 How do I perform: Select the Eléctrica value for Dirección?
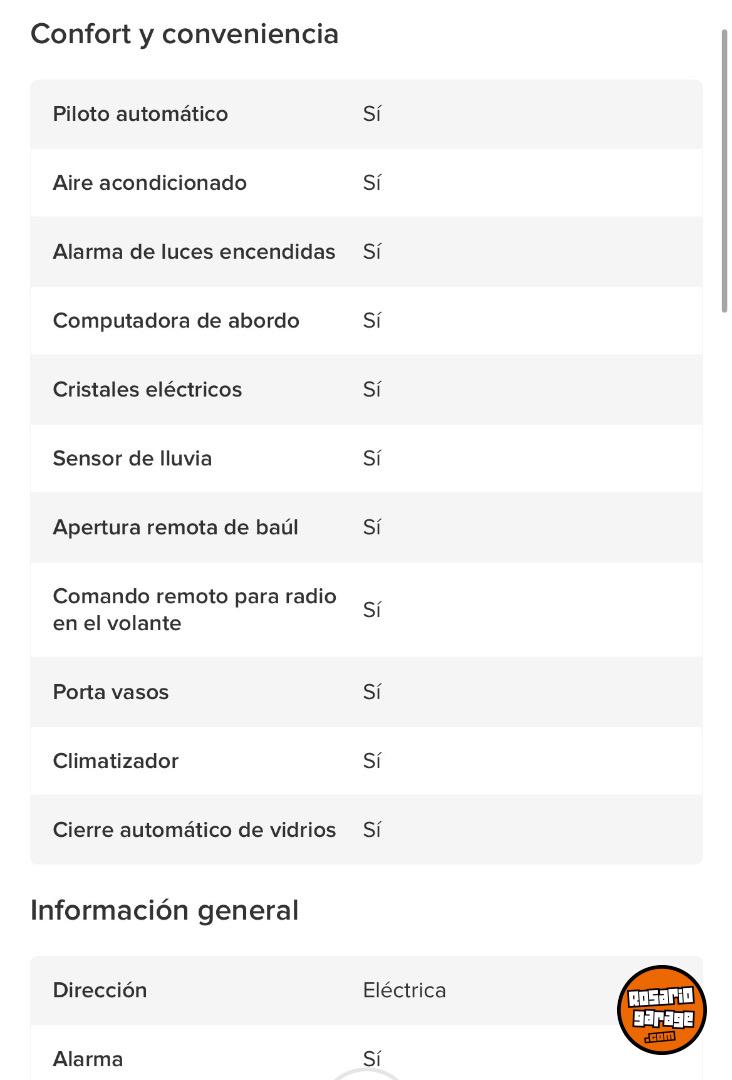pos(404,990)
